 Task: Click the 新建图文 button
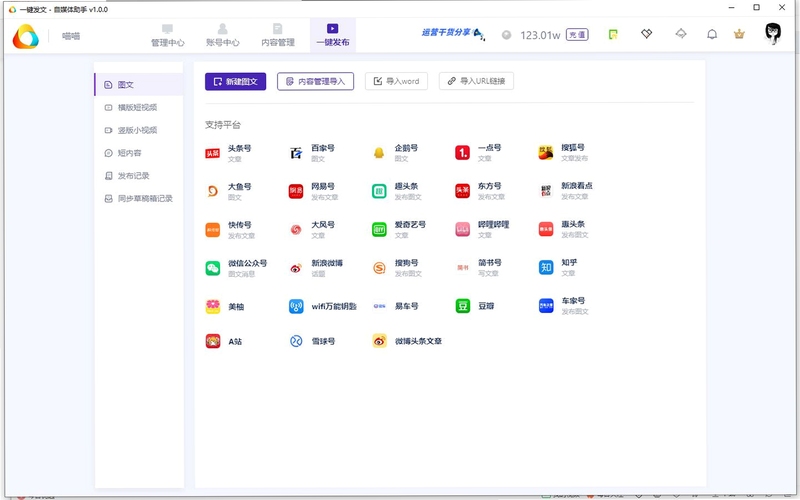(x=235, y=82)
